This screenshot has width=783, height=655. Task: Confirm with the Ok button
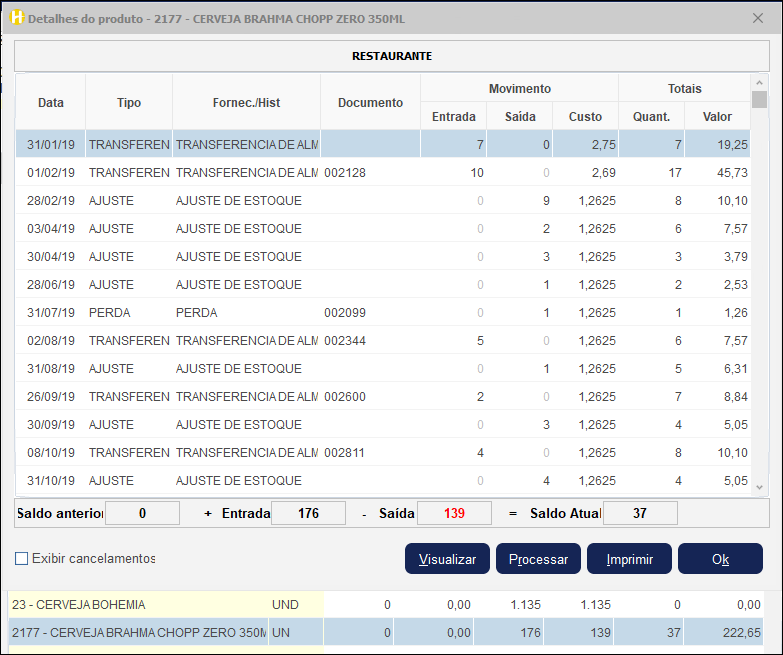click(720, 559)
